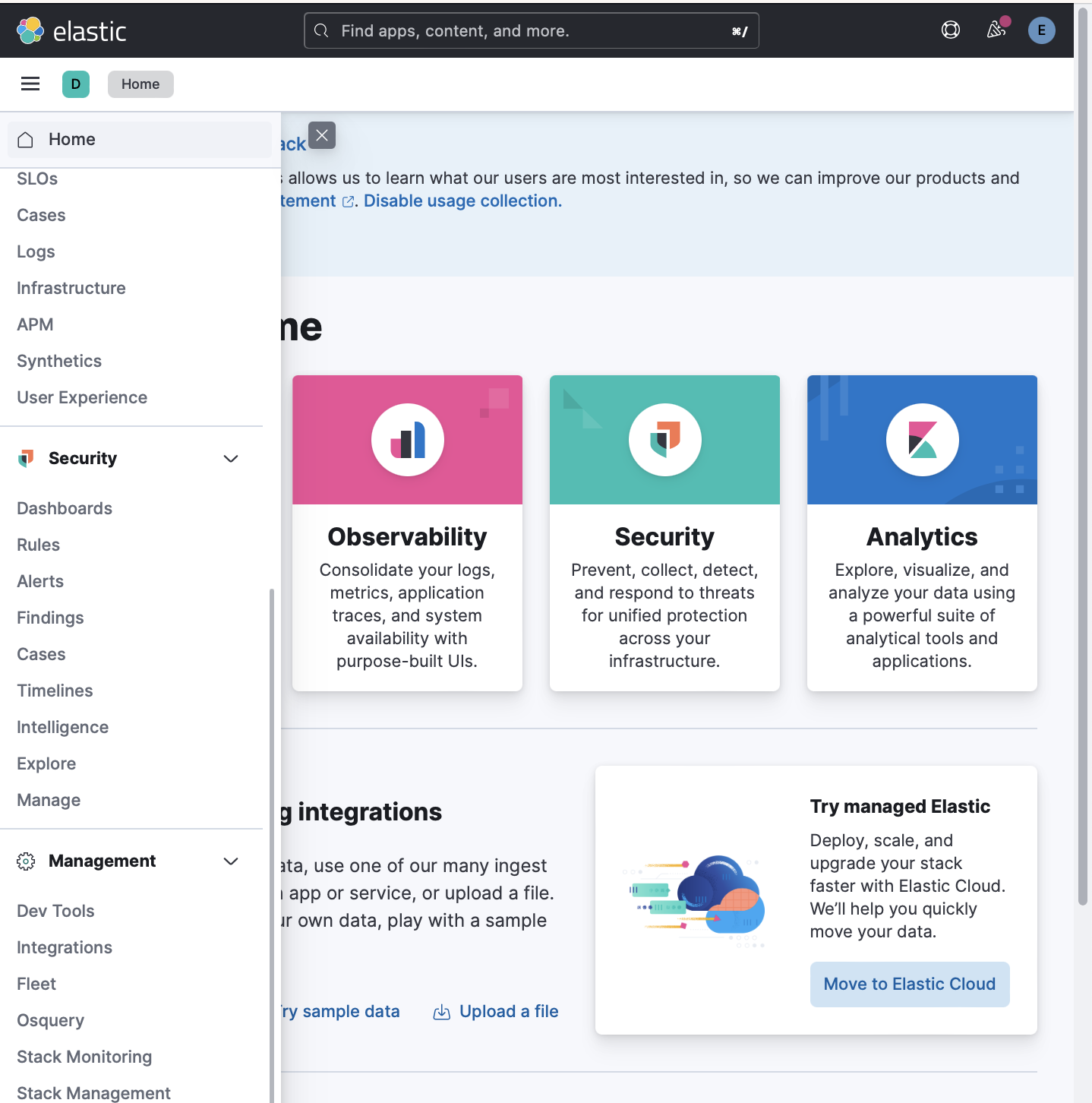The width and height of the screenshot is (1092, 1103).
Task: Open Stack Monitoring in the sidebar
Action: pos(84,1057)
